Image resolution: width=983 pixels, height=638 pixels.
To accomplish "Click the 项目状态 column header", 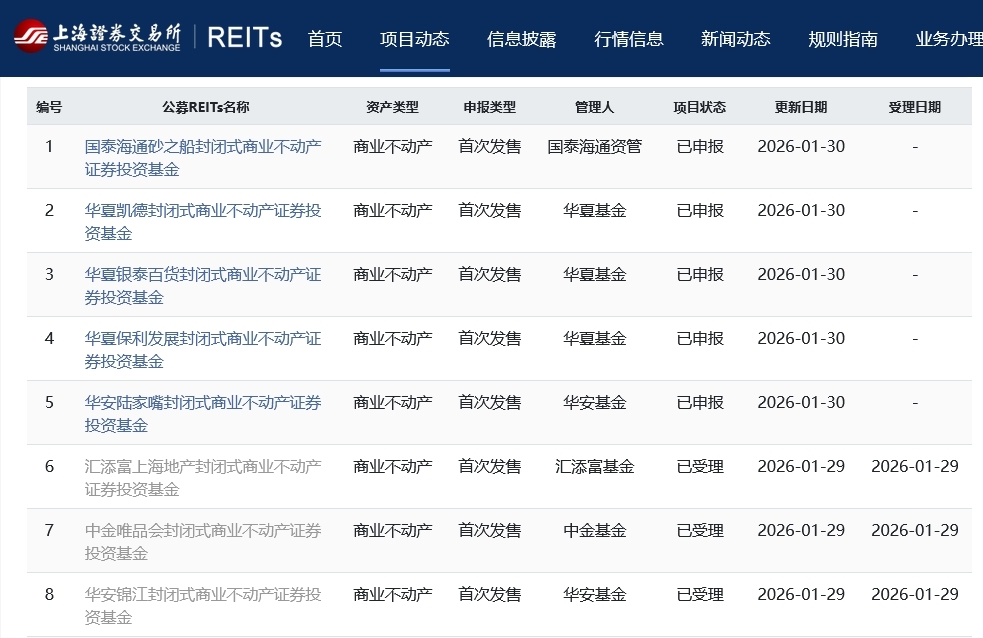I will click(x=699, y=107).
